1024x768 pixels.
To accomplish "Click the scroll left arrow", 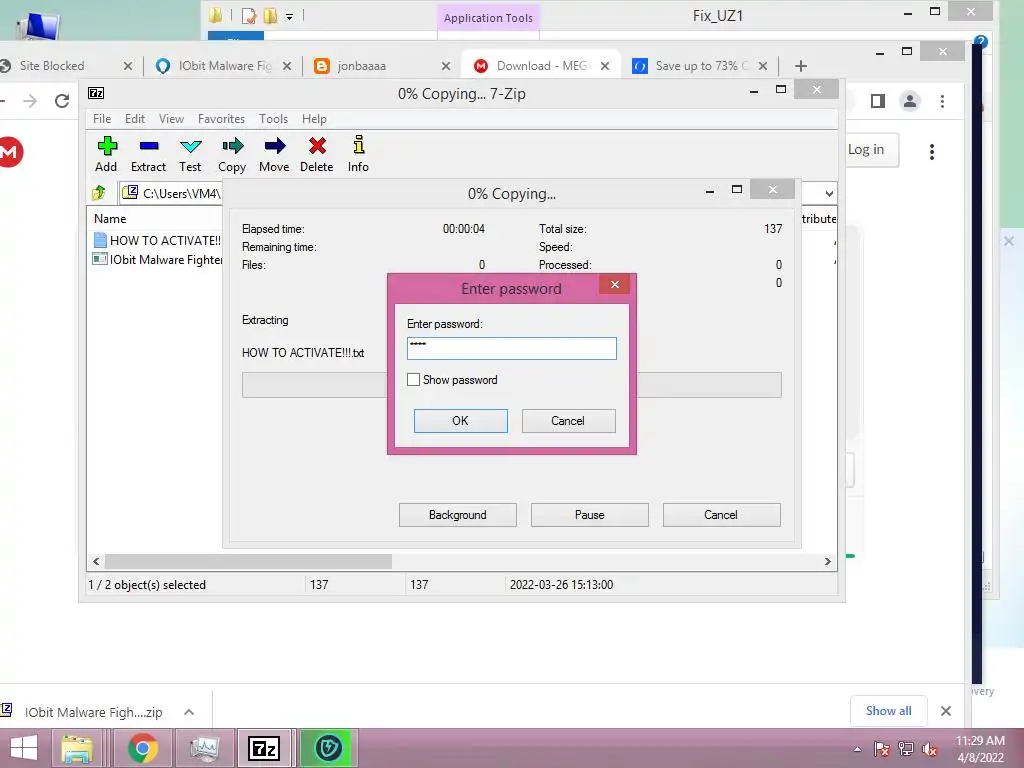I will click(x=97, y=561).
